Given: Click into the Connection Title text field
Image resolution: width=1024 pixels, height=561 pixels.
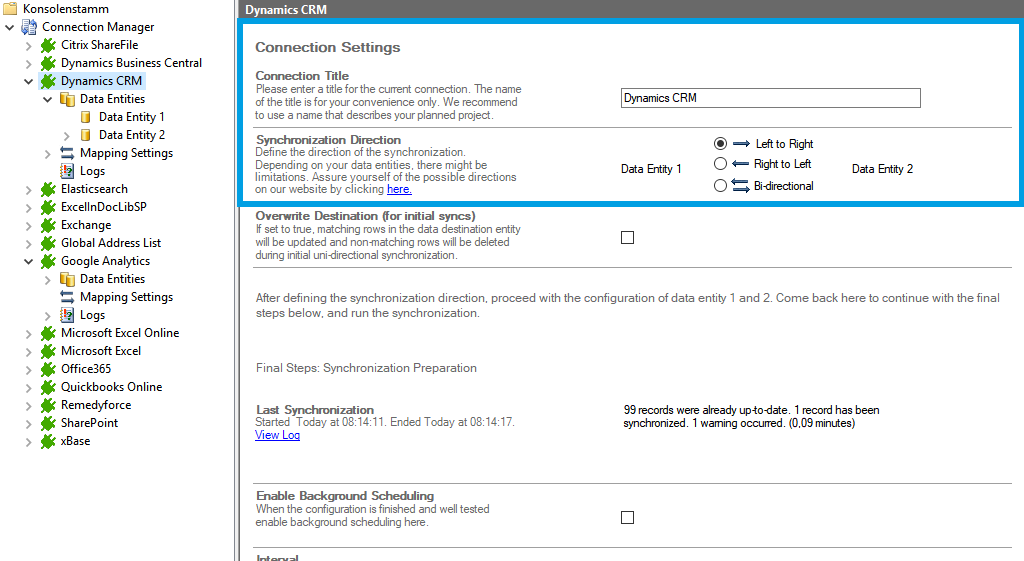Looking at the screenshot, I should click(770, 98).
